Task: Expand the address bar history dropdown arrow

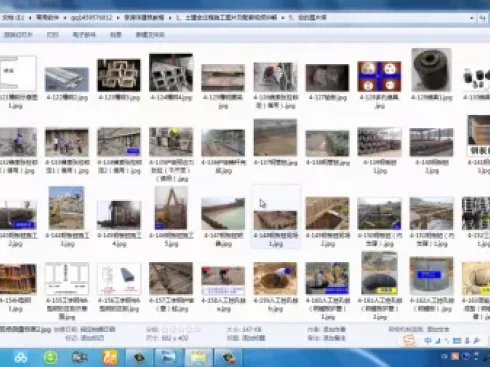Action: pos(472,18)
